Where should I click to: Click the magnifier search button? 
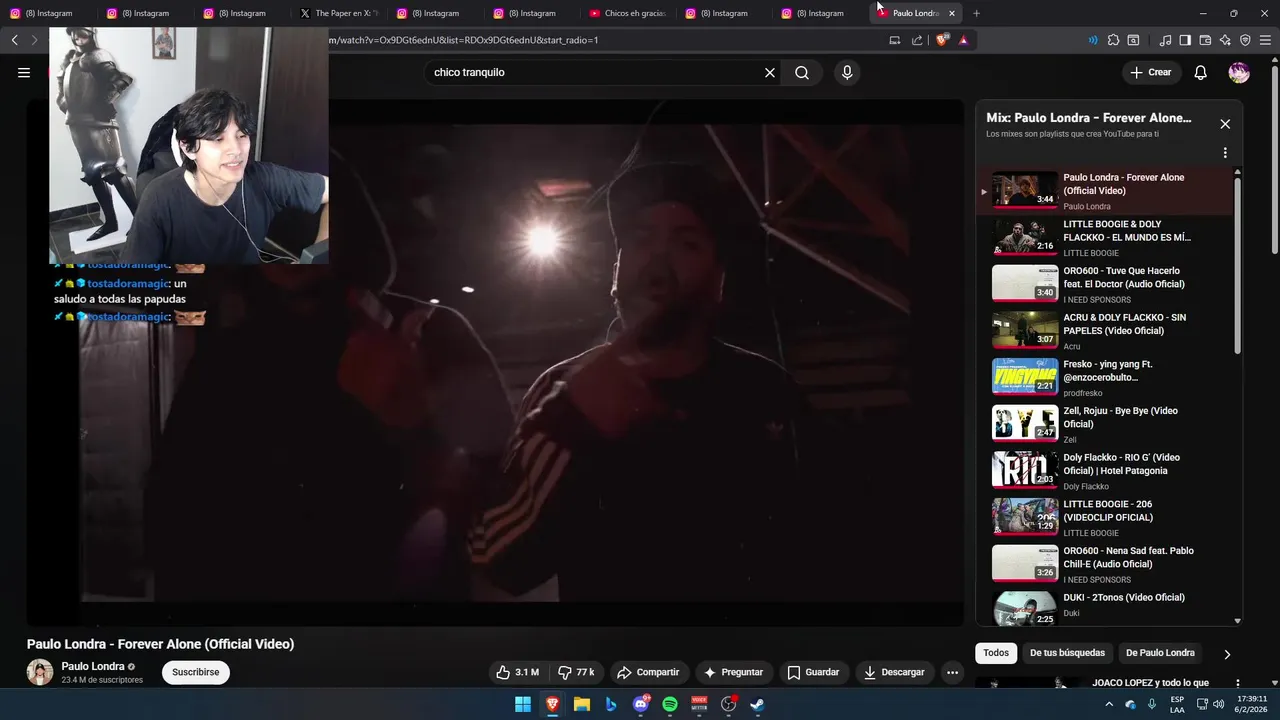pos(802,72)
